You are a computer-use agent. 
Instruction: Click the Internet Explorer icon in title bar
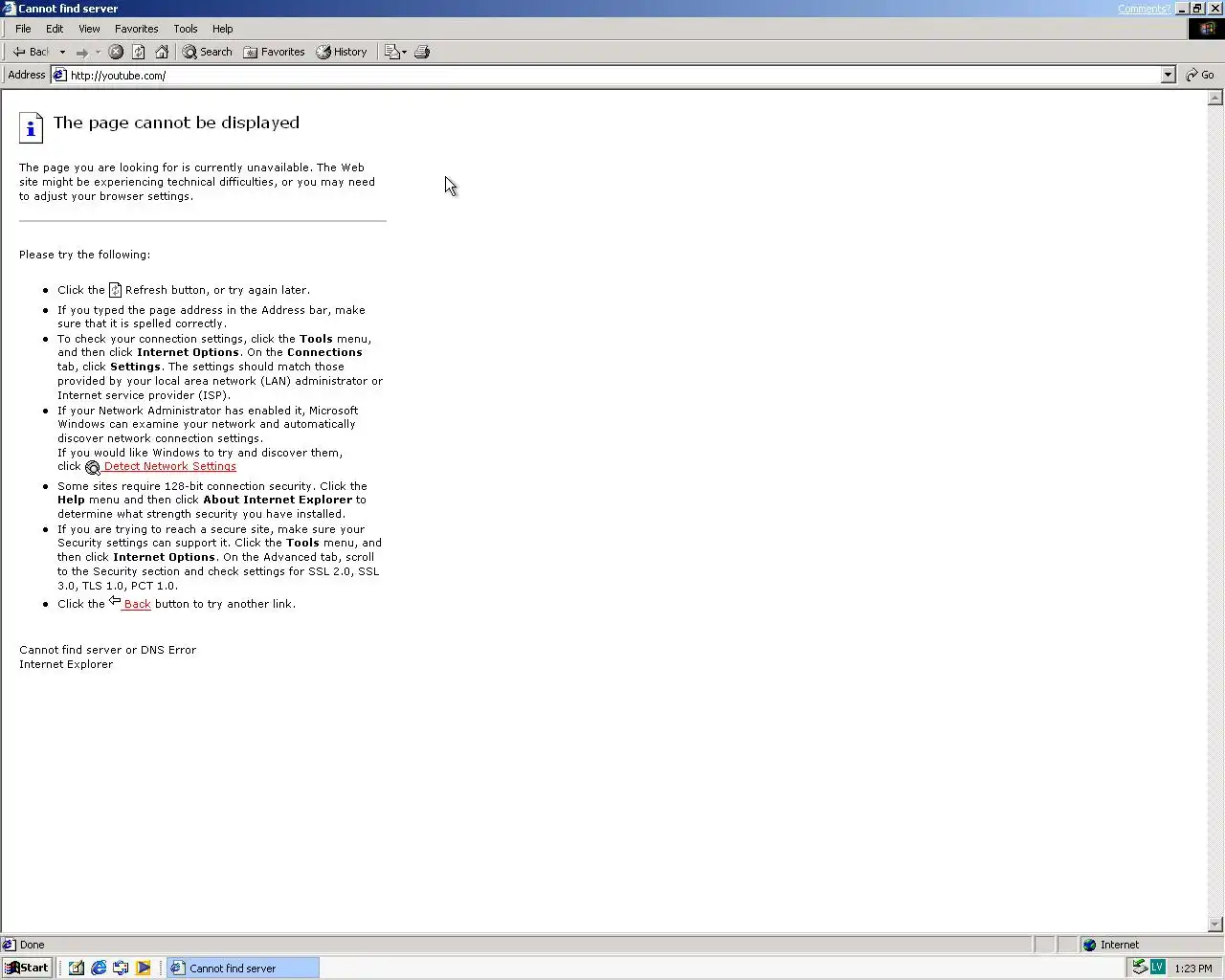pyautogui.click(x=9, y=9)
